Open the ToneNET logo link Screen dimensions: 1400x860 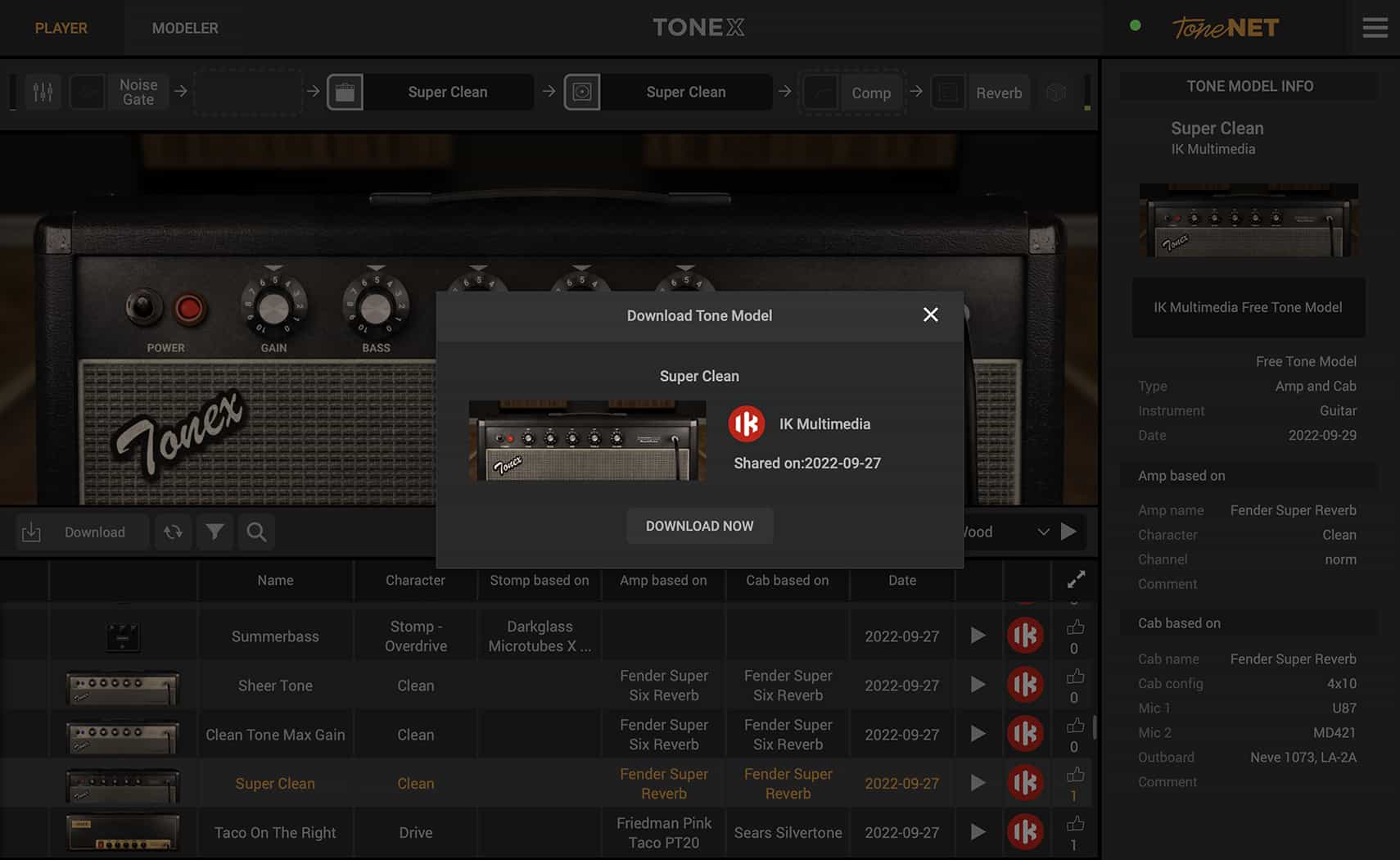pyautogui.click(x=1225, y=28)
